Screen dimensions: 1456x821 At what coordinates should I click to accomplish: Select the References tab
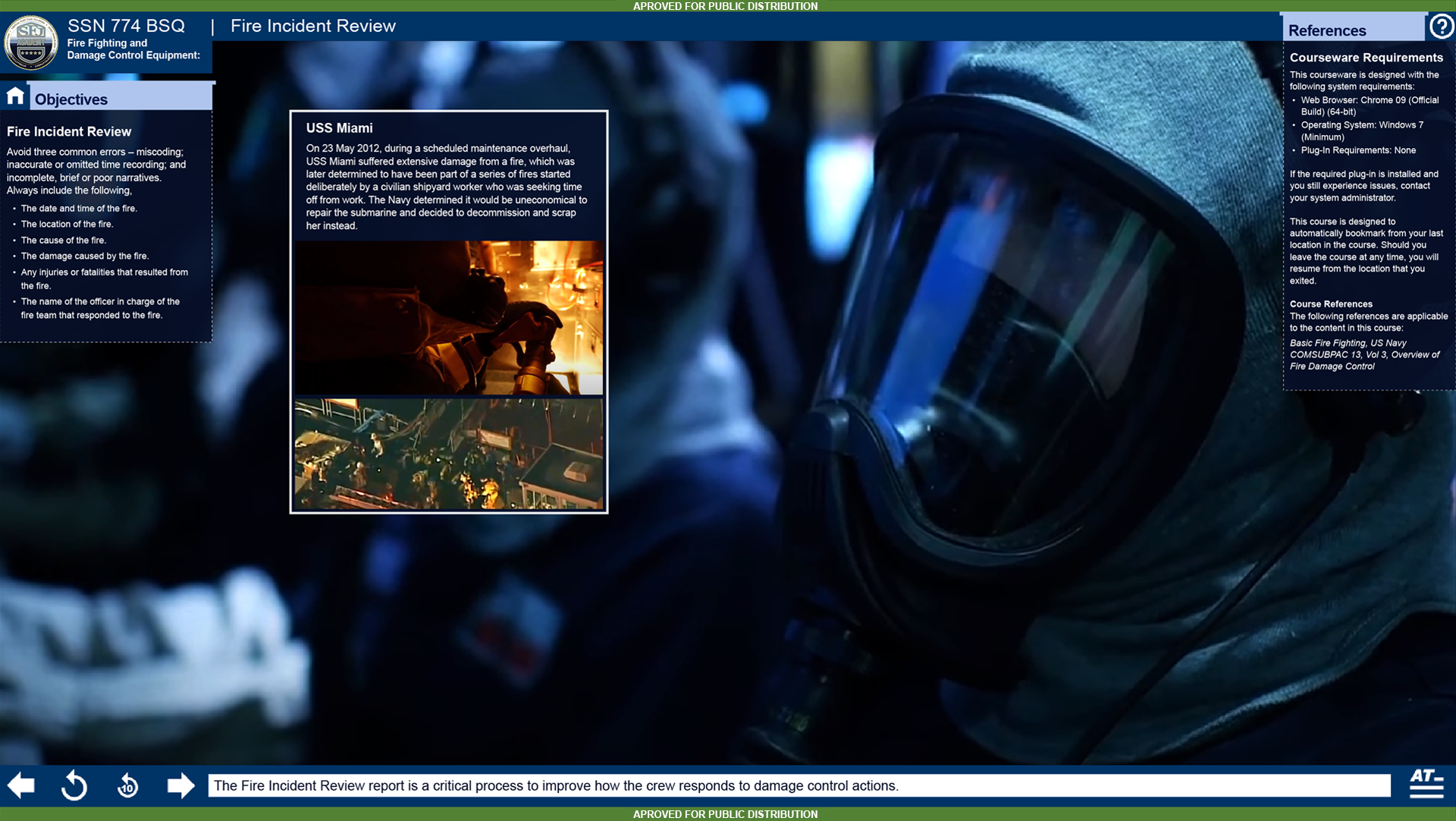1327,30
